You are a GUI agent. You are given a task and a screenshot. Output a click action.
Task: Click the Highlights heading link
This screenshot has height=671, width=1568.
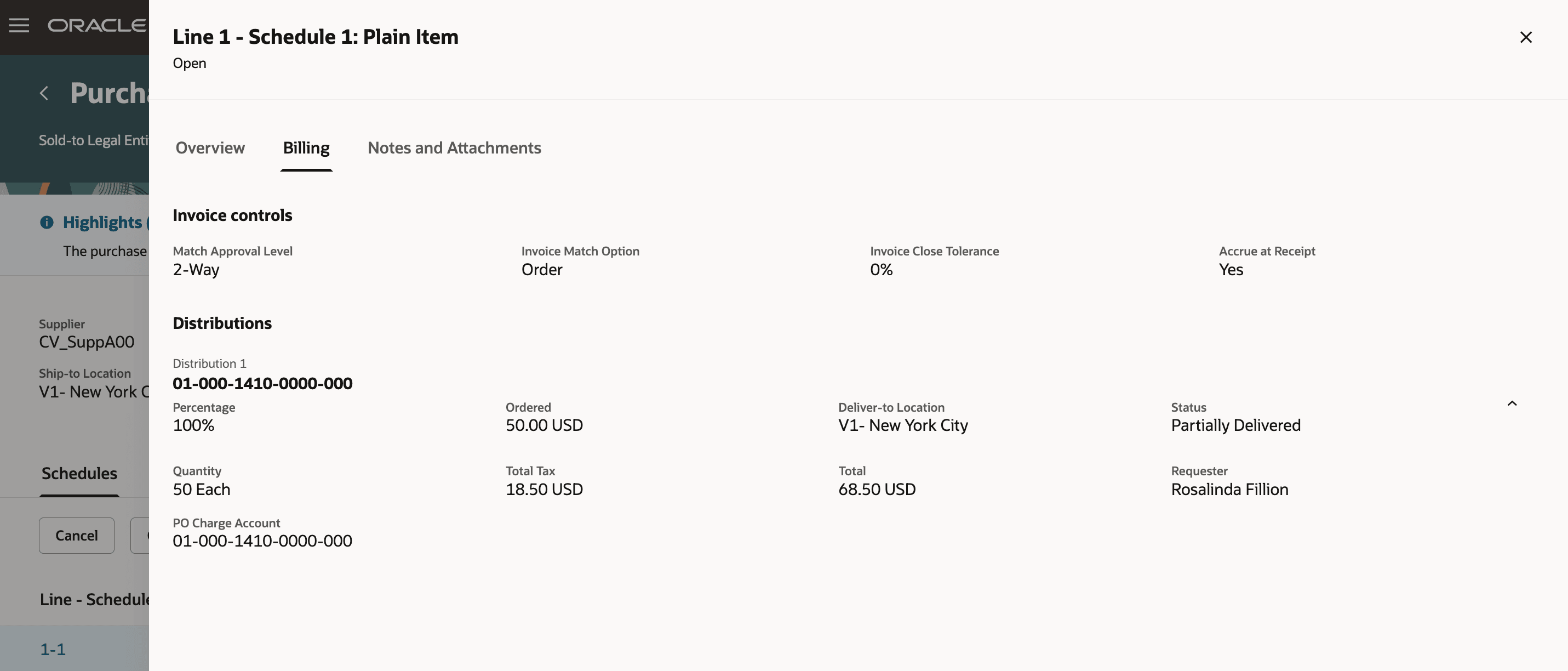(102, 222)
